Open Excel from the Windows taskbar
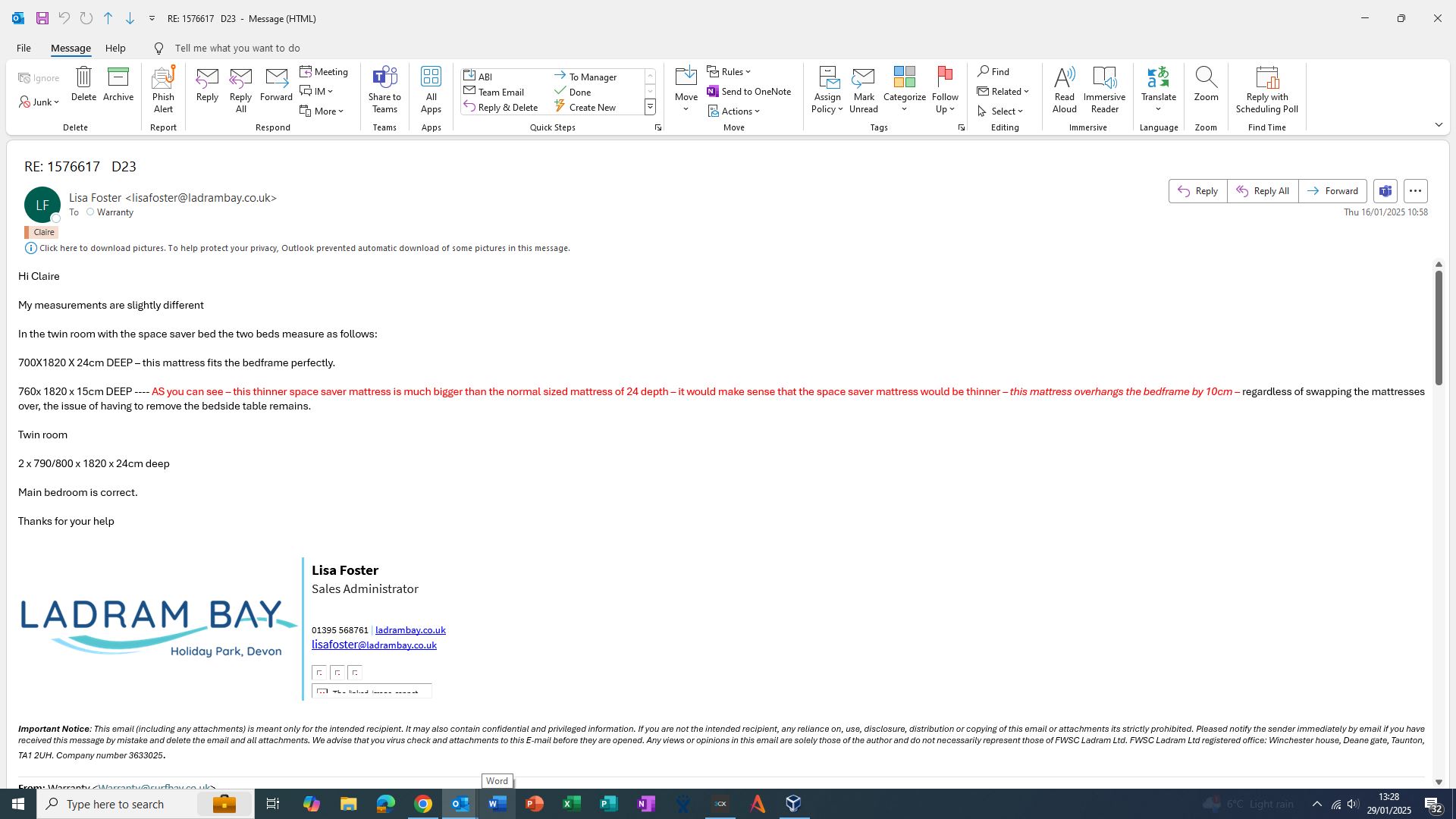Image resolution: width=1456 pixels, height=819 pixels. point(572,804)
